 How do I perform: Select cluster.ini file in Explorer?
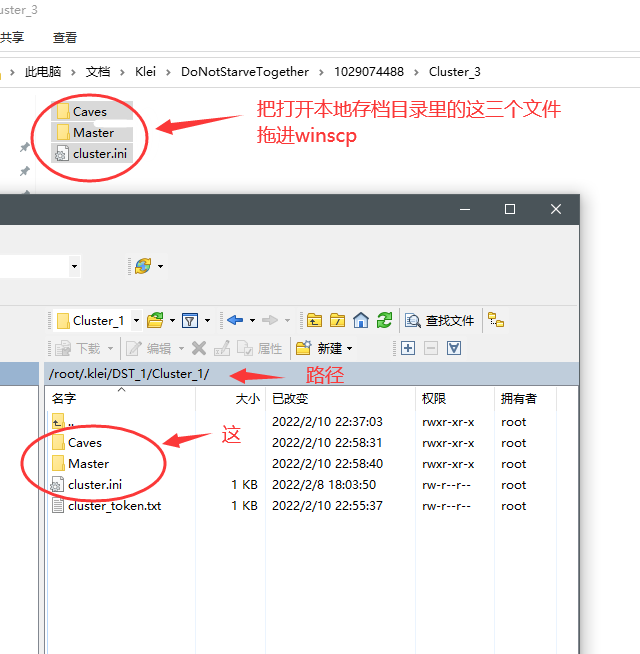92,153
